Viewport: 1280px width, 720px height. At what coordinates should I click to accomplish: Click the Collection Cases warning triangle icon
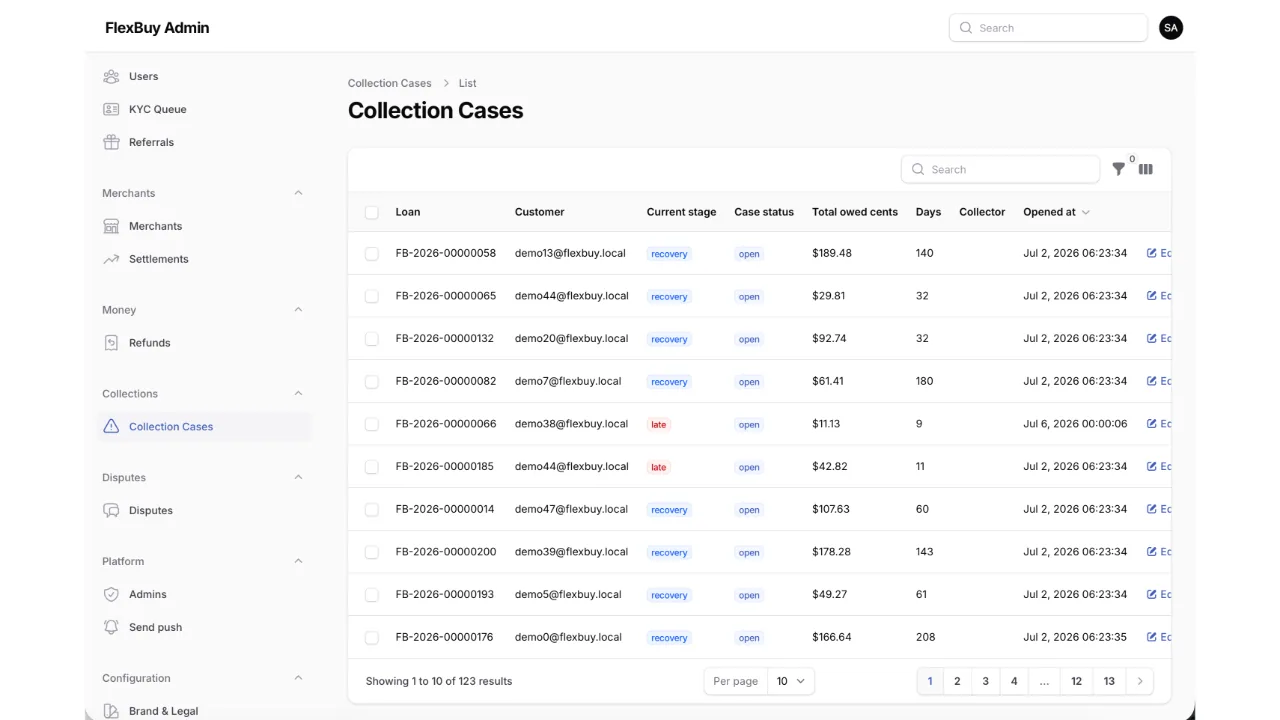[x=111, y=426]
